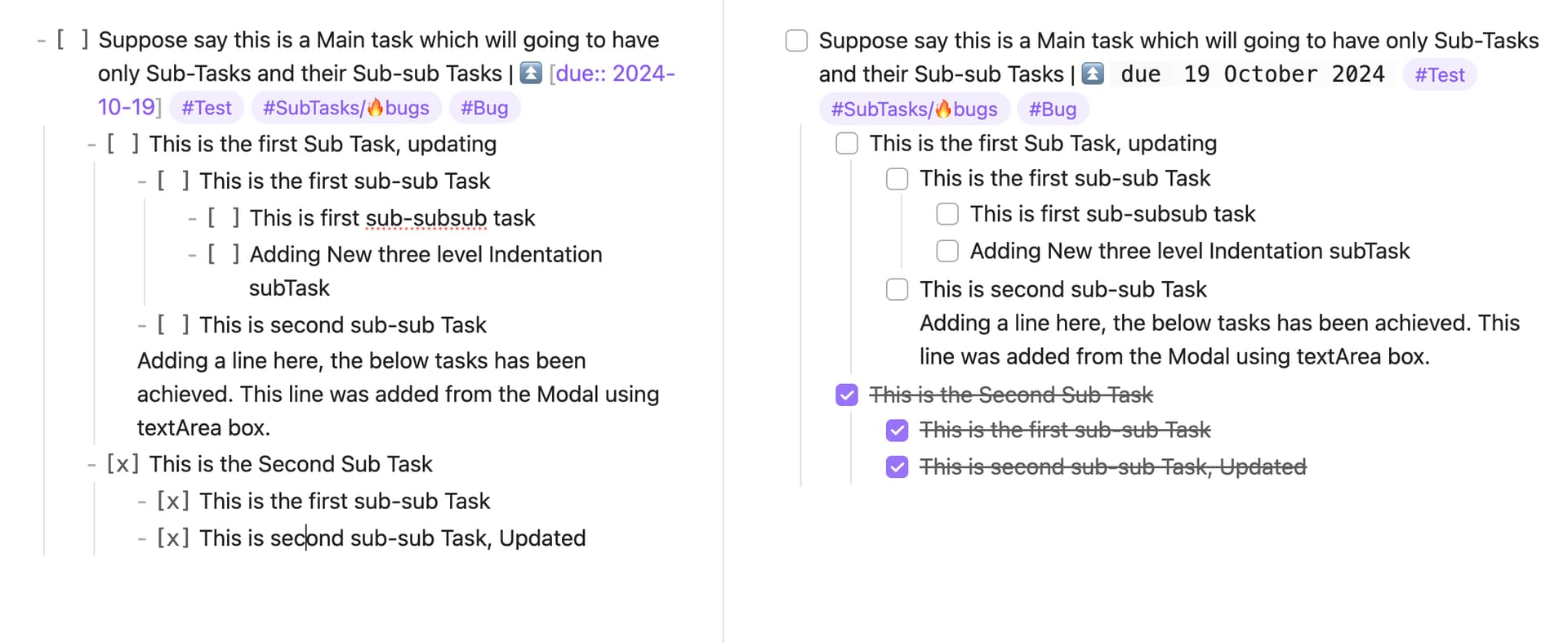The width and height of the screenshot is (1568, 643).
Task: Uncheck "This is second sub-sub Task, Updated"
Action: point(897,467)
